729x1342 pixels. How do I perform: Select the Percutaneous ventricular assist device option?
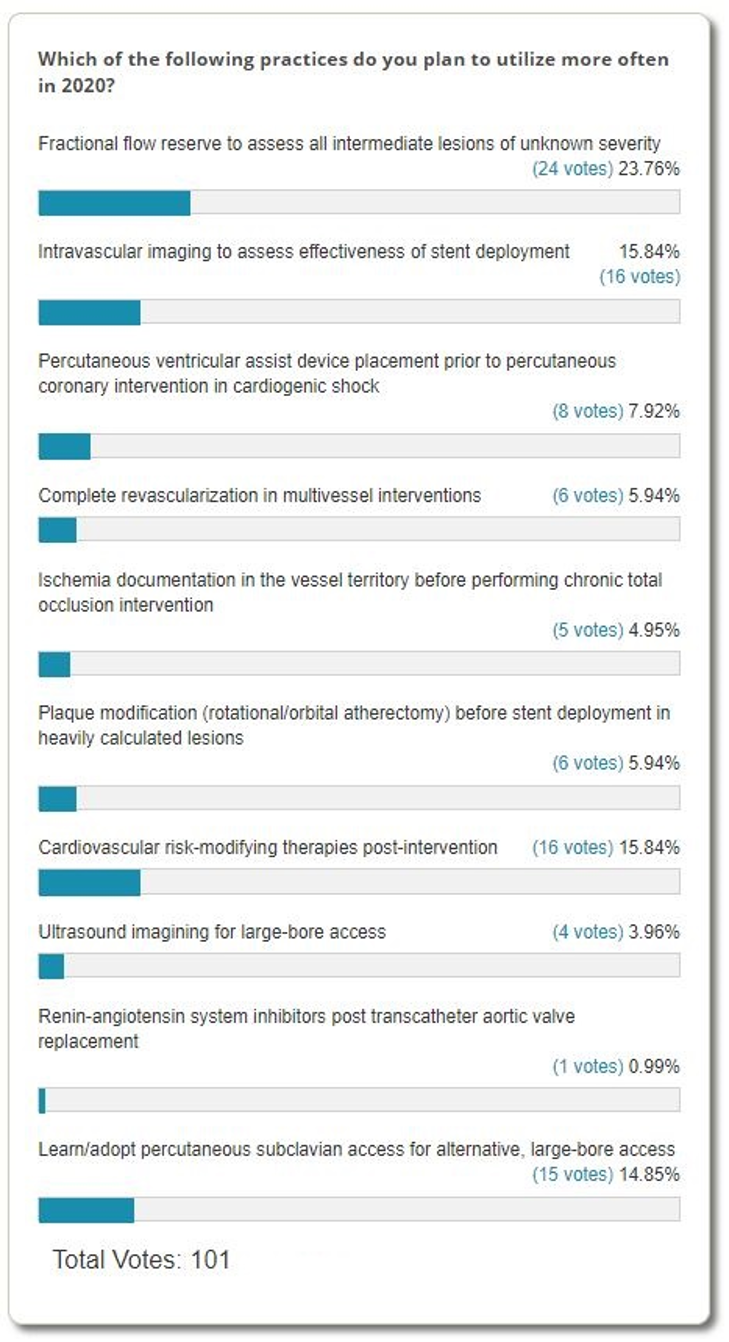327,373
